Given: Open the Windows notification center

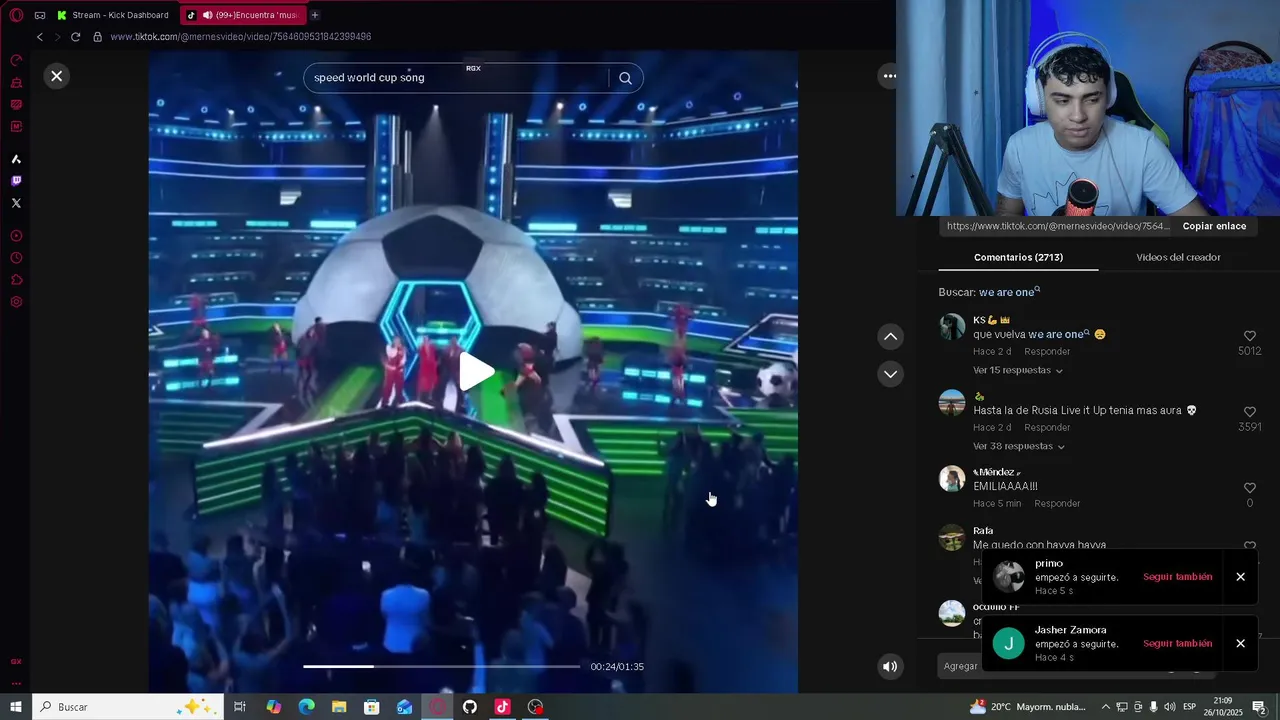Looking at the screenshot, I should (x=1260, y=707).
